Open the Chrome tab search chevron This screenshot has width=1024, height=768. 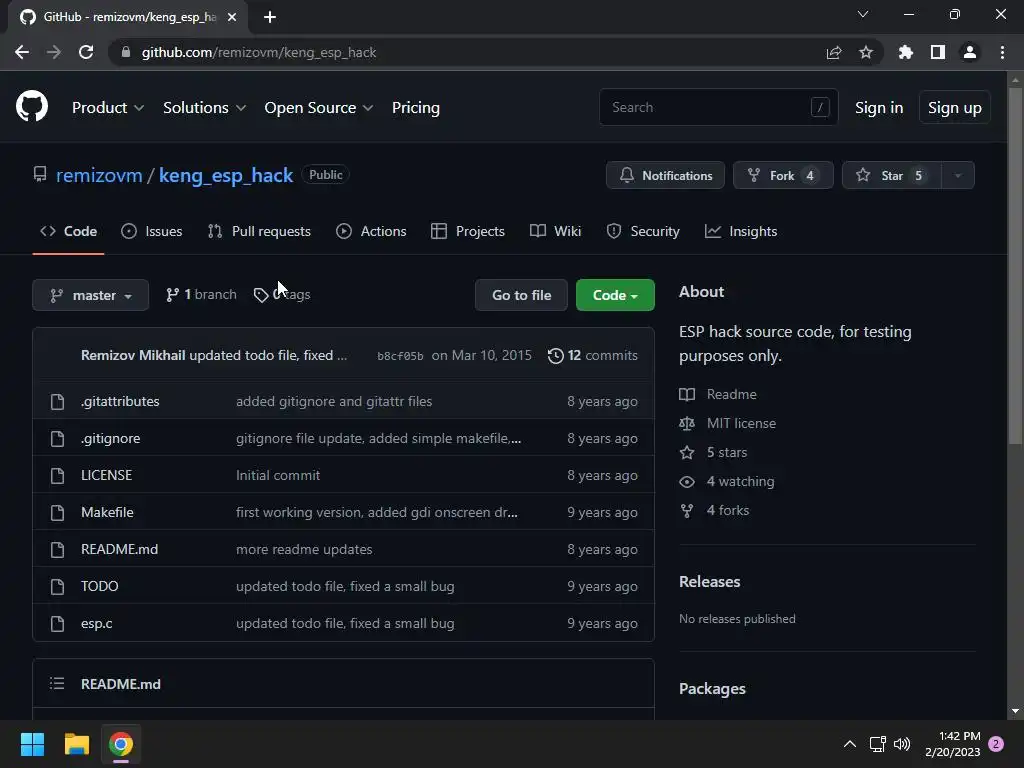tap(863, 14)
